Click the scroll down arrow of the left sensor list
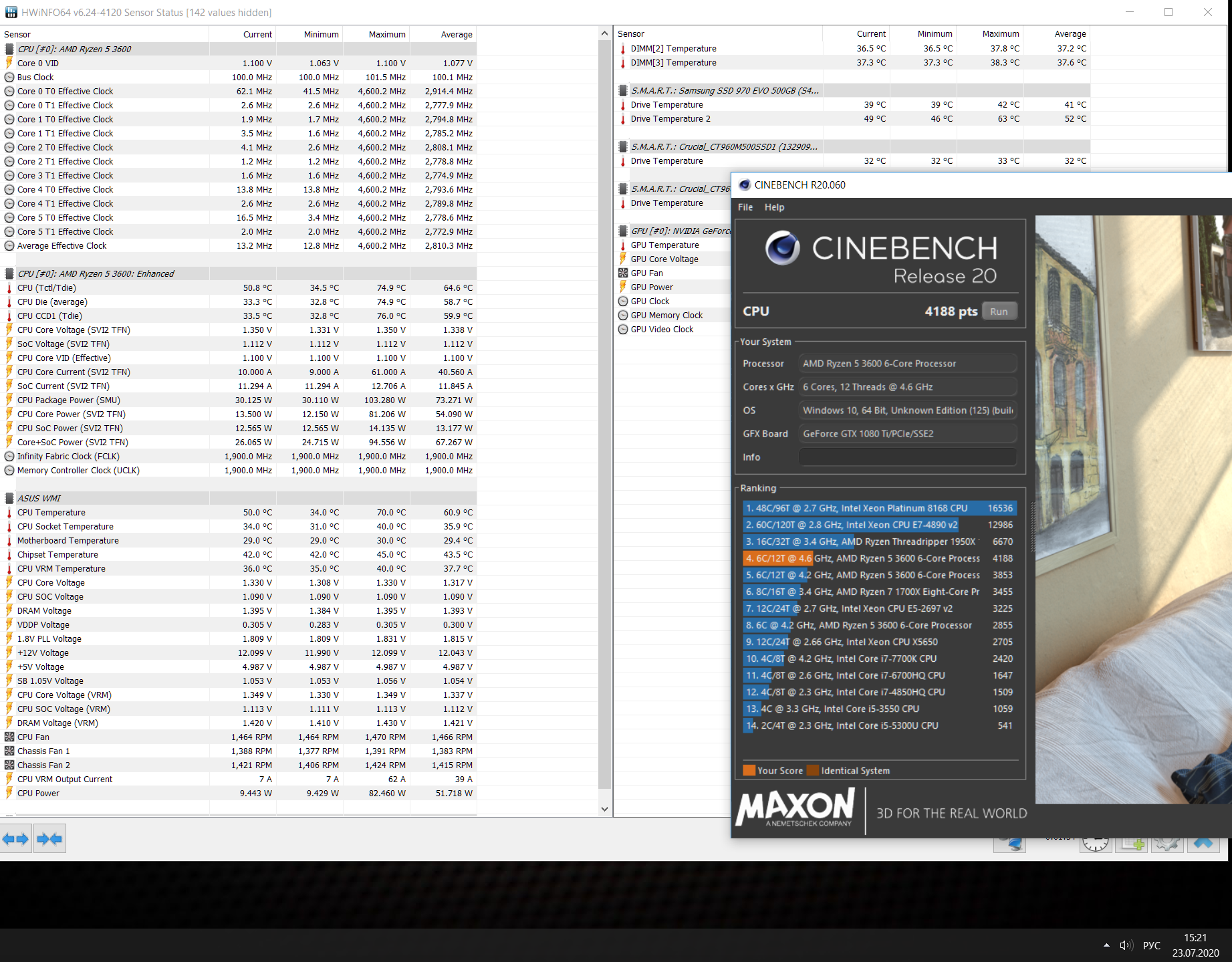Screen dimensions: 1232x962 click(604, 809)
